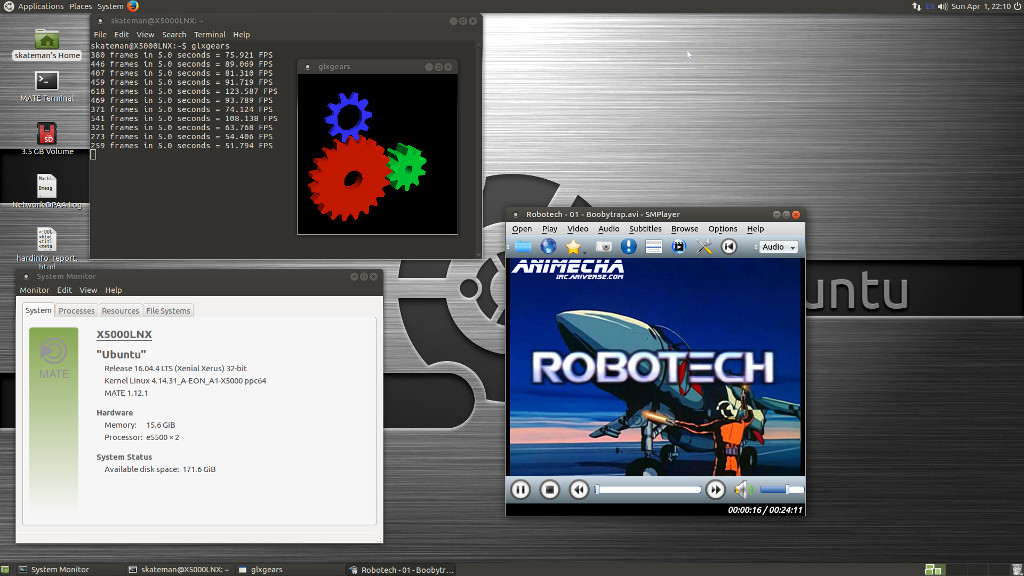Open skateman's Home folder icon on desktop
Image resolution: width=1024 pixels, height=576 pixels.
[47, 44]
